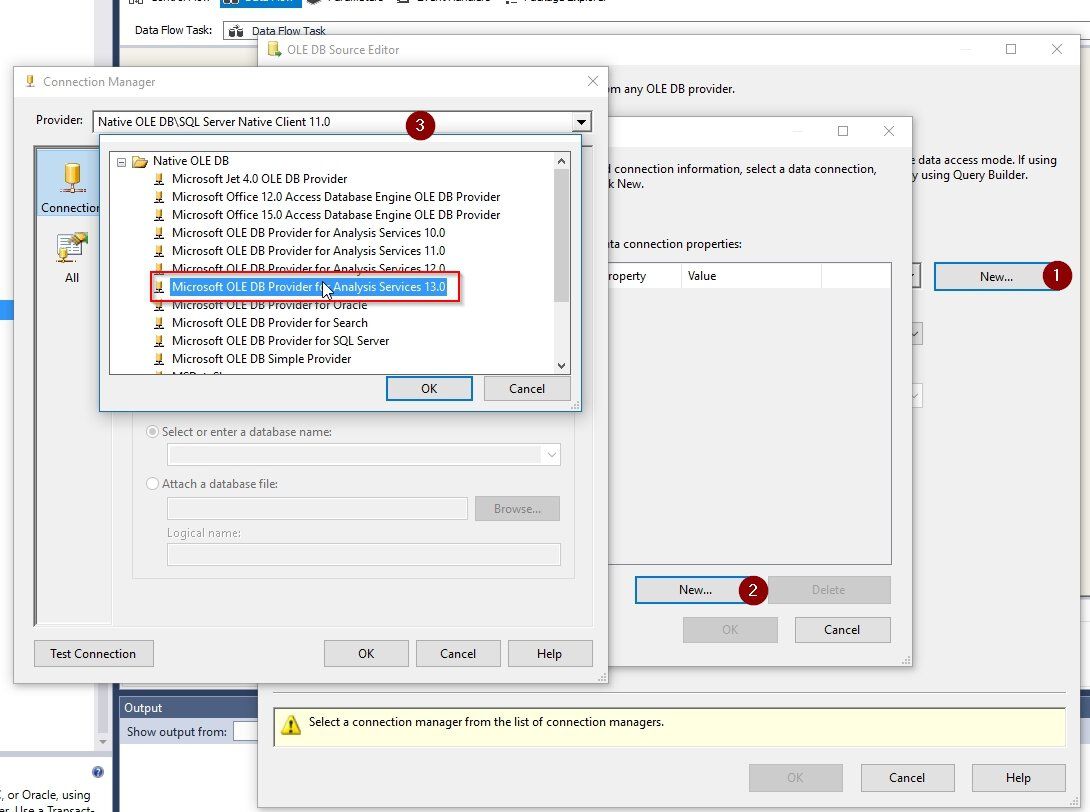Choose OLE DB Provider for Analysis Services 12.0
Viewport: 1090px width, 812px height.
click(x=309, y=268)
